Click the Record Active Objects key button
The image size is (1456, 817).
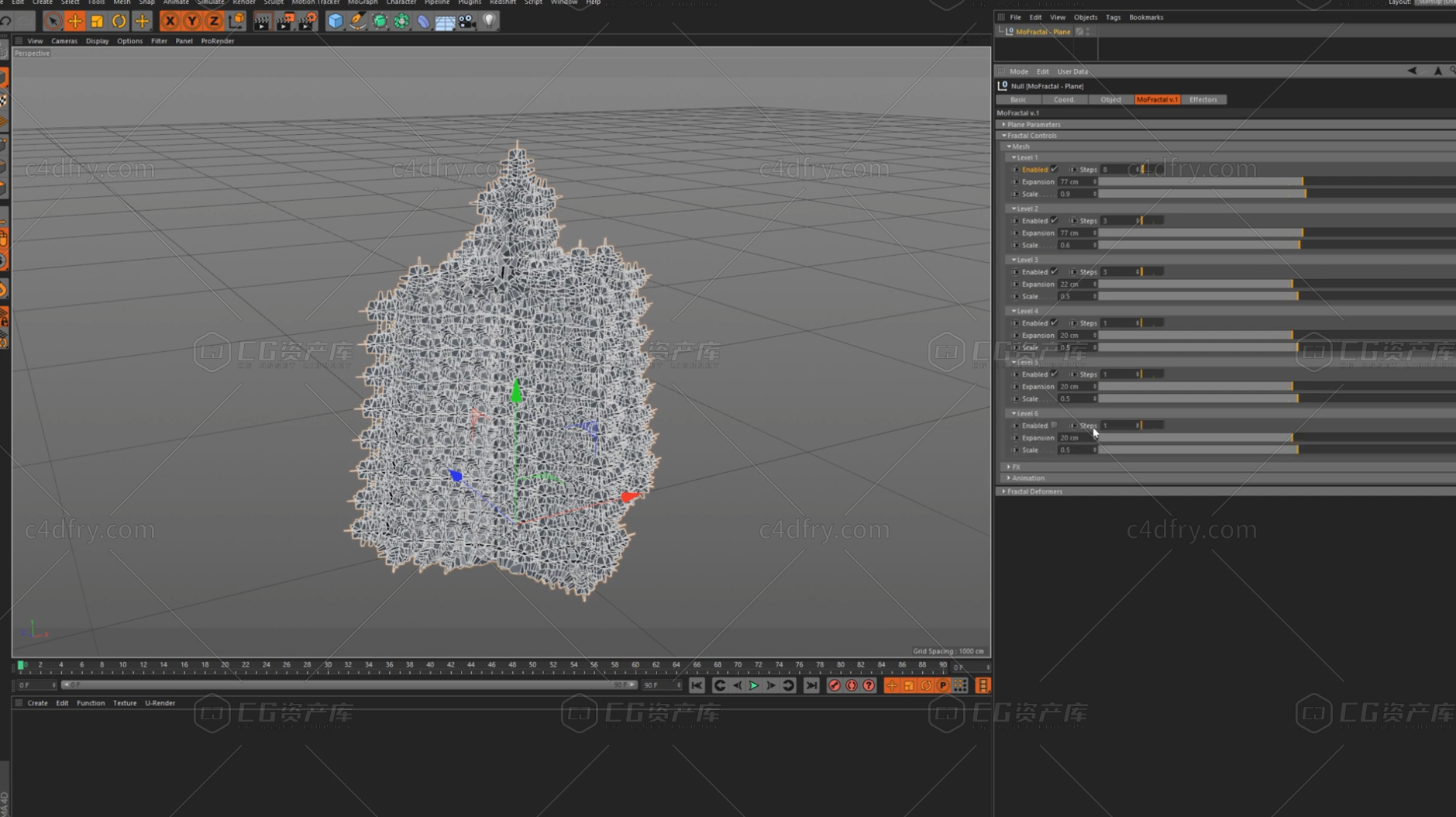tap(835, 685)
